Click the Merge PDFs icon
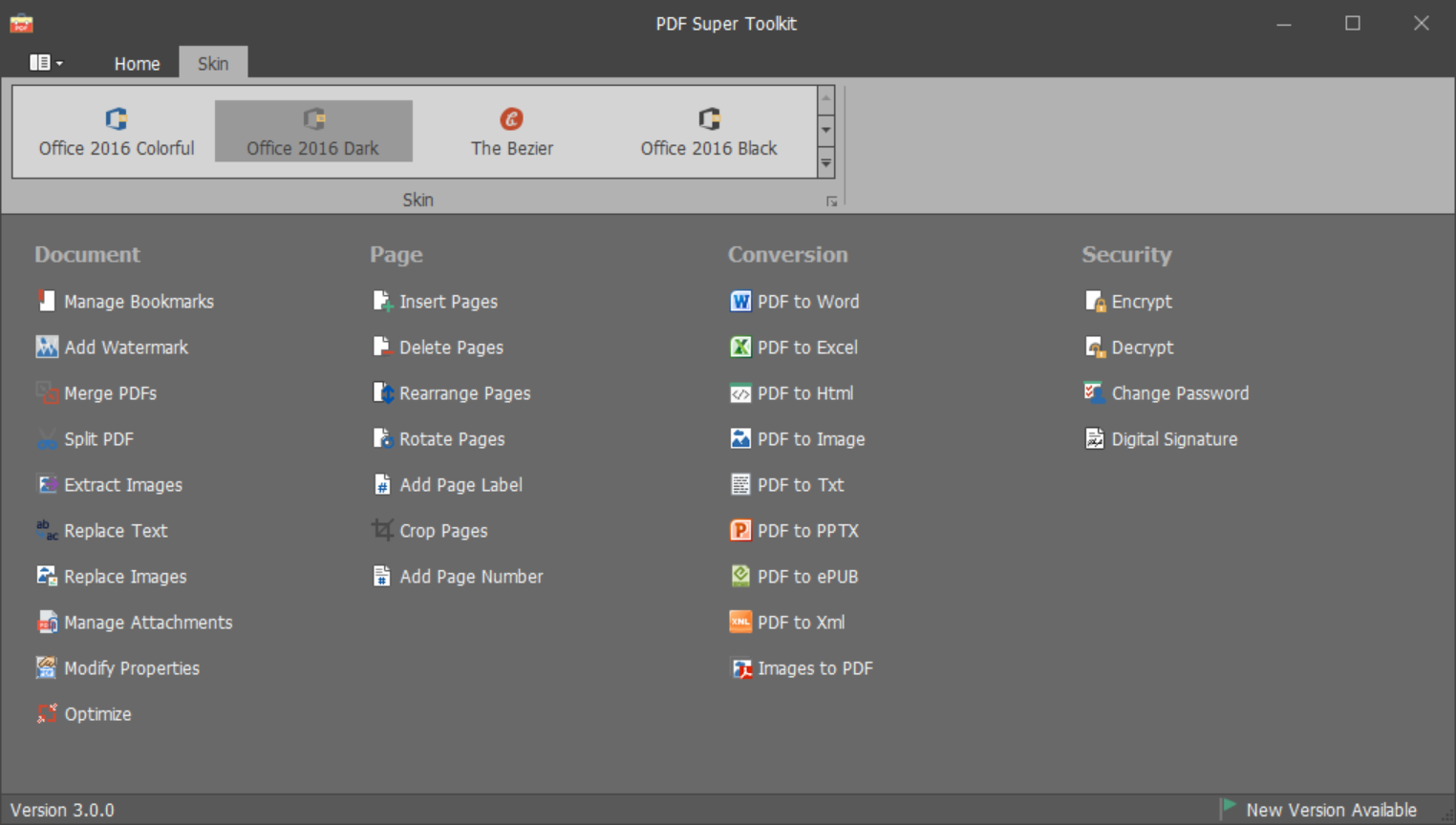Viewport: 1456px width, 825px height. point(47,393)
